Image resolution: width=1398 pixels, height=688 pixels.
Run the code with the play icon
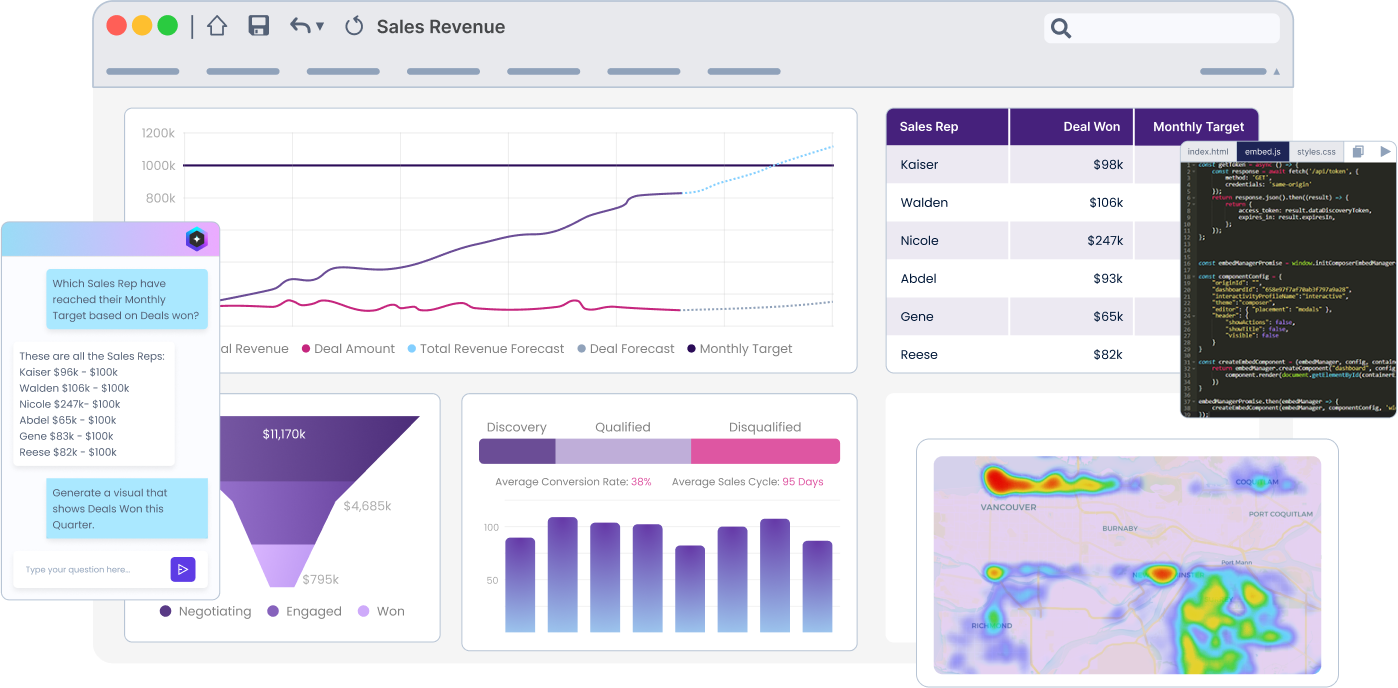click(x=1385, y=152)
